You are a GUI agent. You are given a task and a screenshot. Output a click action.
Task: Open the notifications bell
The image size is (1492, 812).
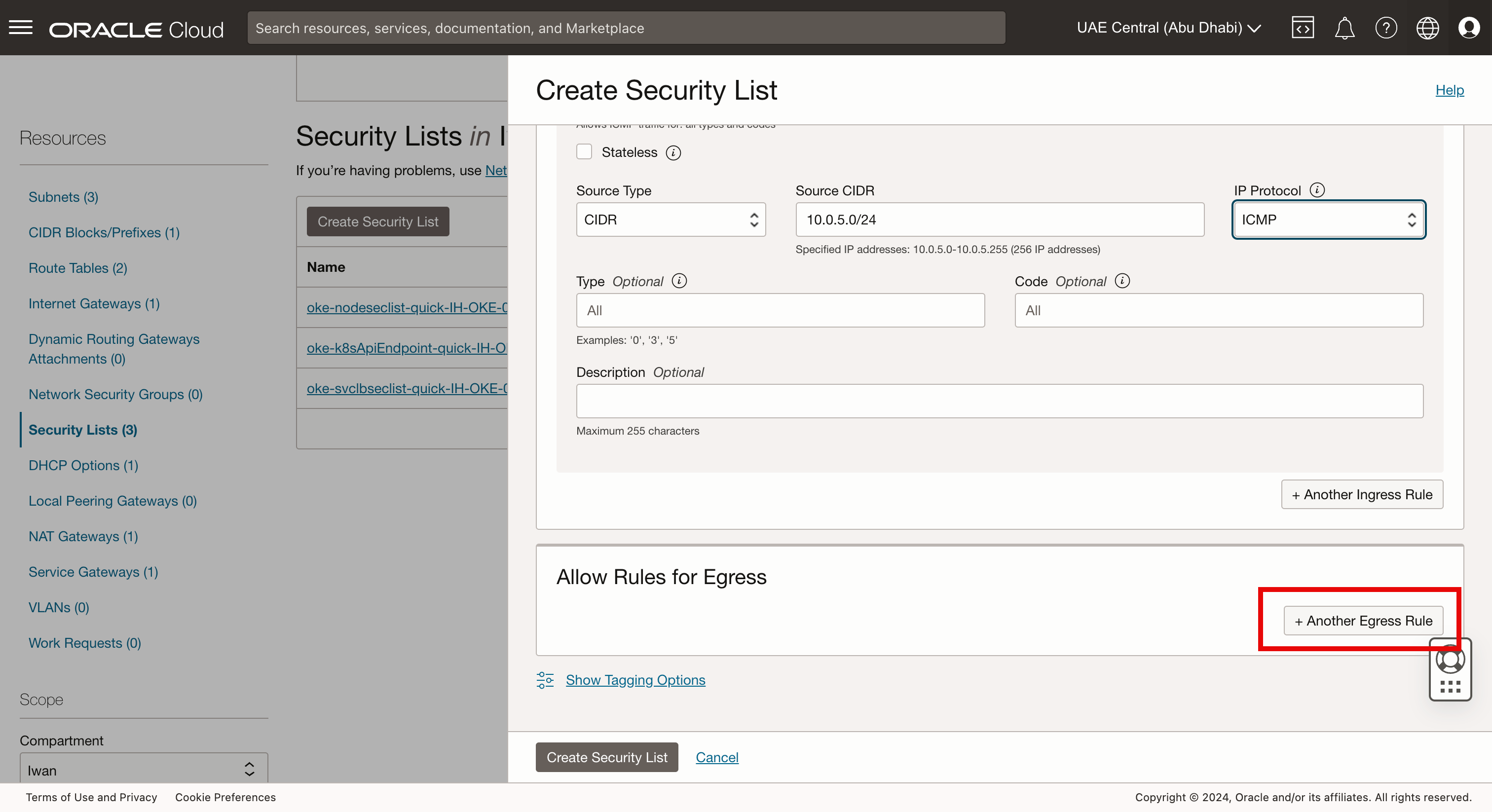[1344, 28]
